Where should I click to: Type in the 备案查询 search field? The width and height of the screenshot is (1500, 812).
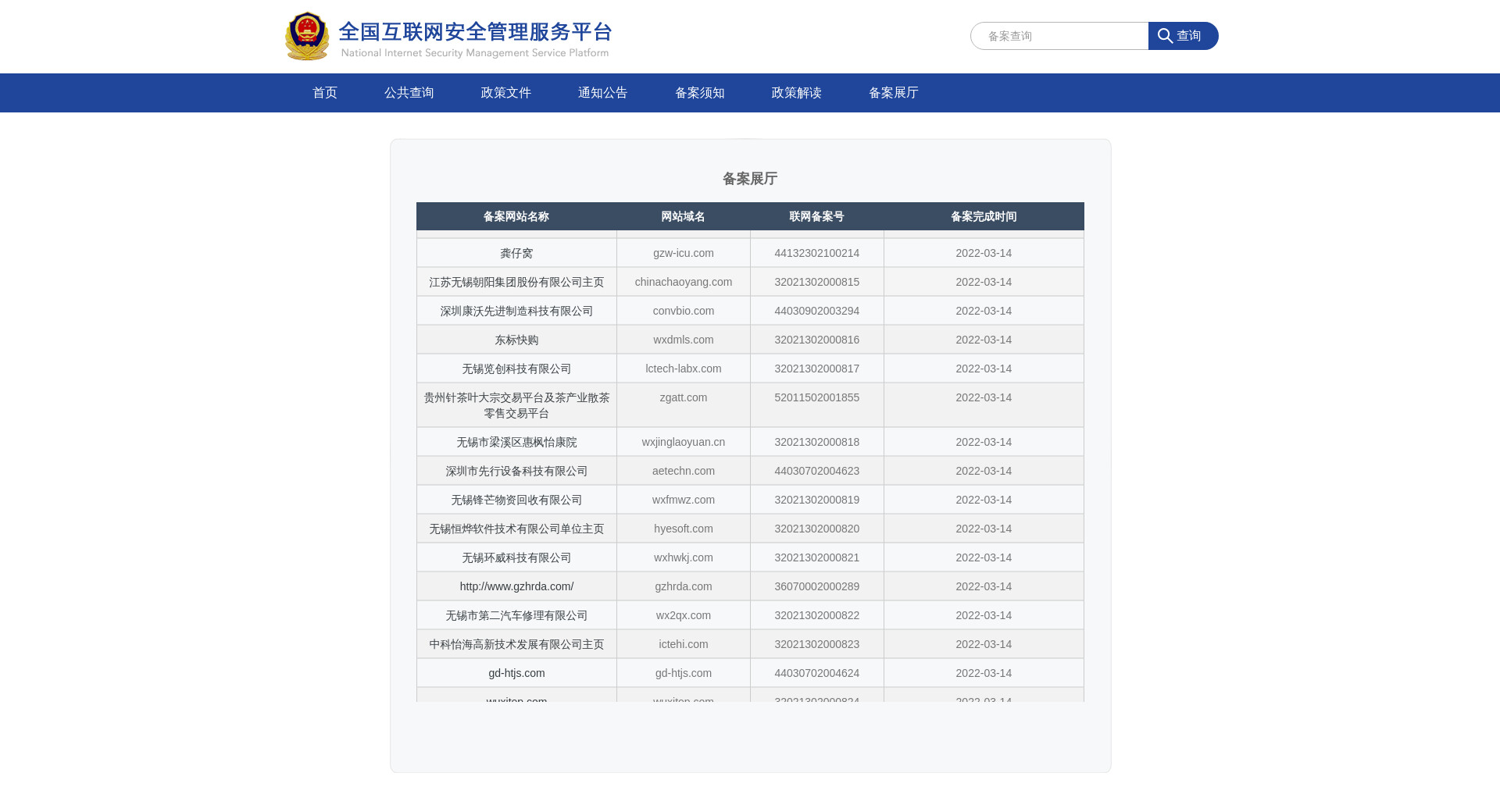(x=1059, y=36)
